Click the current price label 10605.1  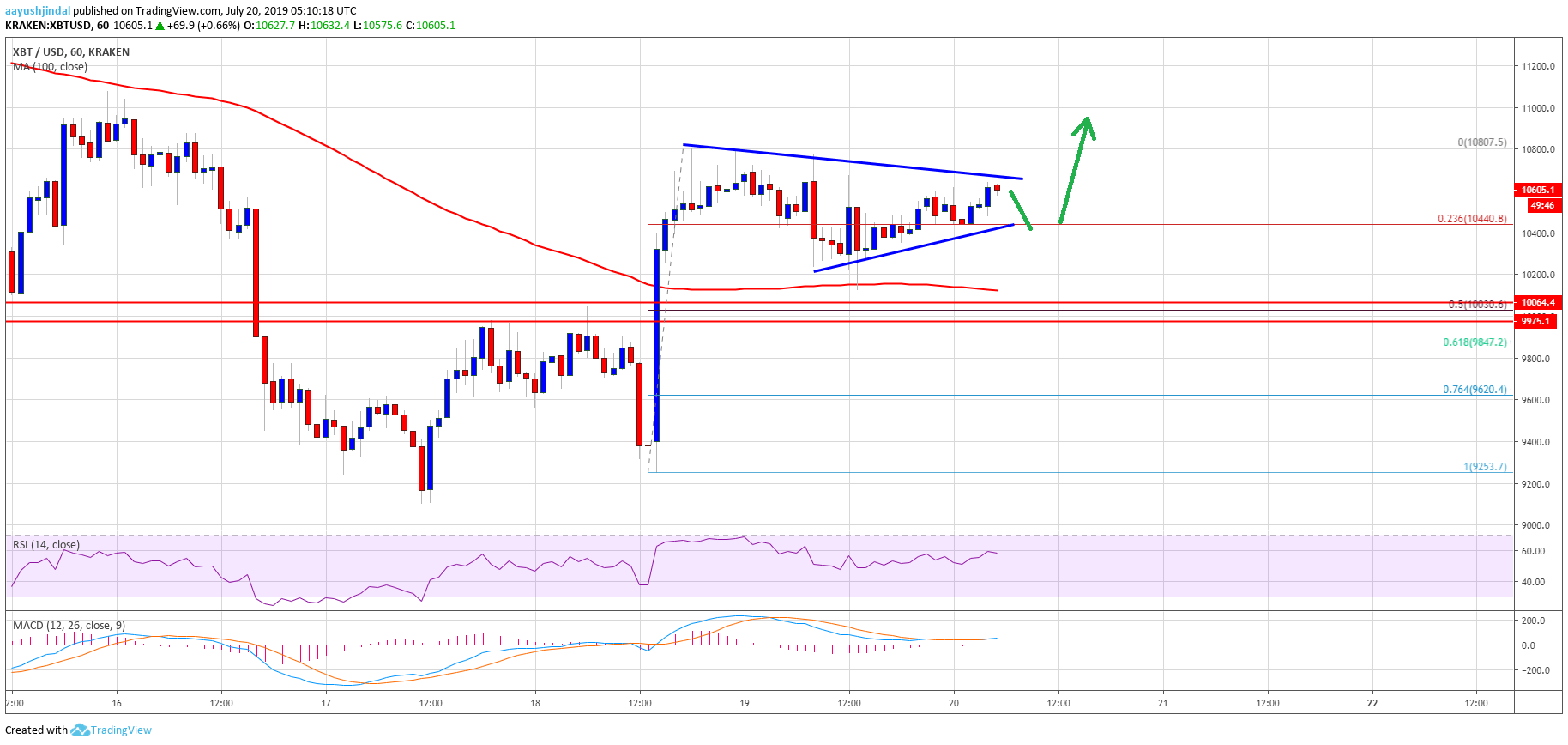click(x=1538, y=190)
